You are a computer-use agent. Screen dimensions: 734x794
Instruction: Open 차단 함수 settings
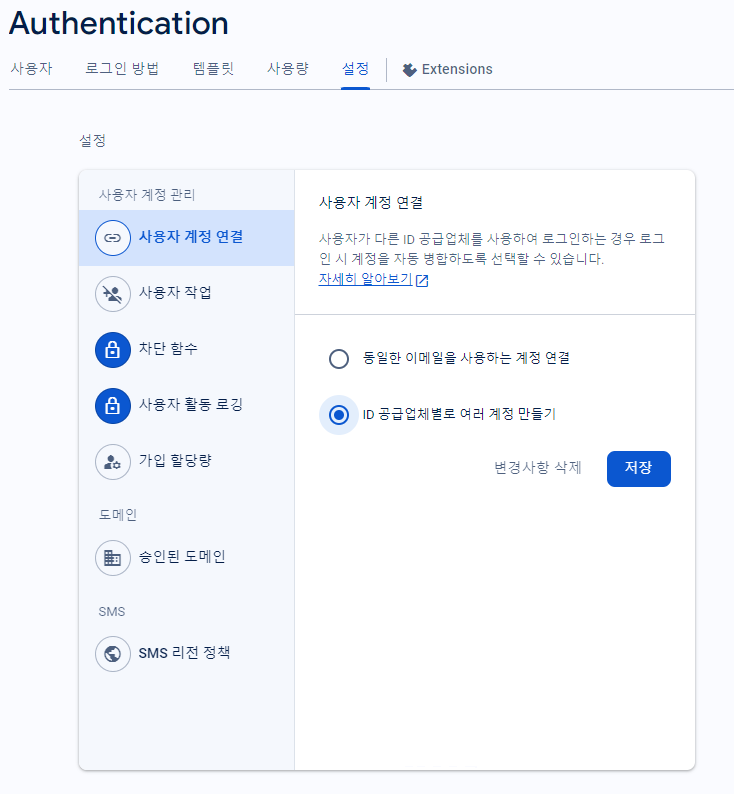pyautogui.click(x=186, y=350)
